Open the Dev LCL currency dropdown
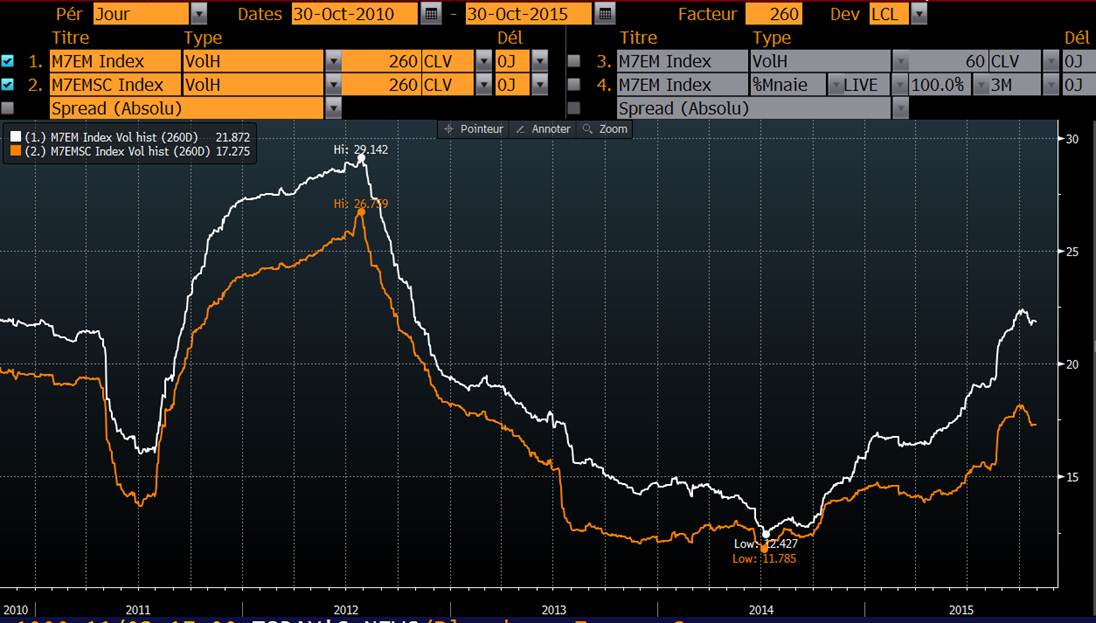This screenshot has height=623, width=1096. (x=919, y=13)
